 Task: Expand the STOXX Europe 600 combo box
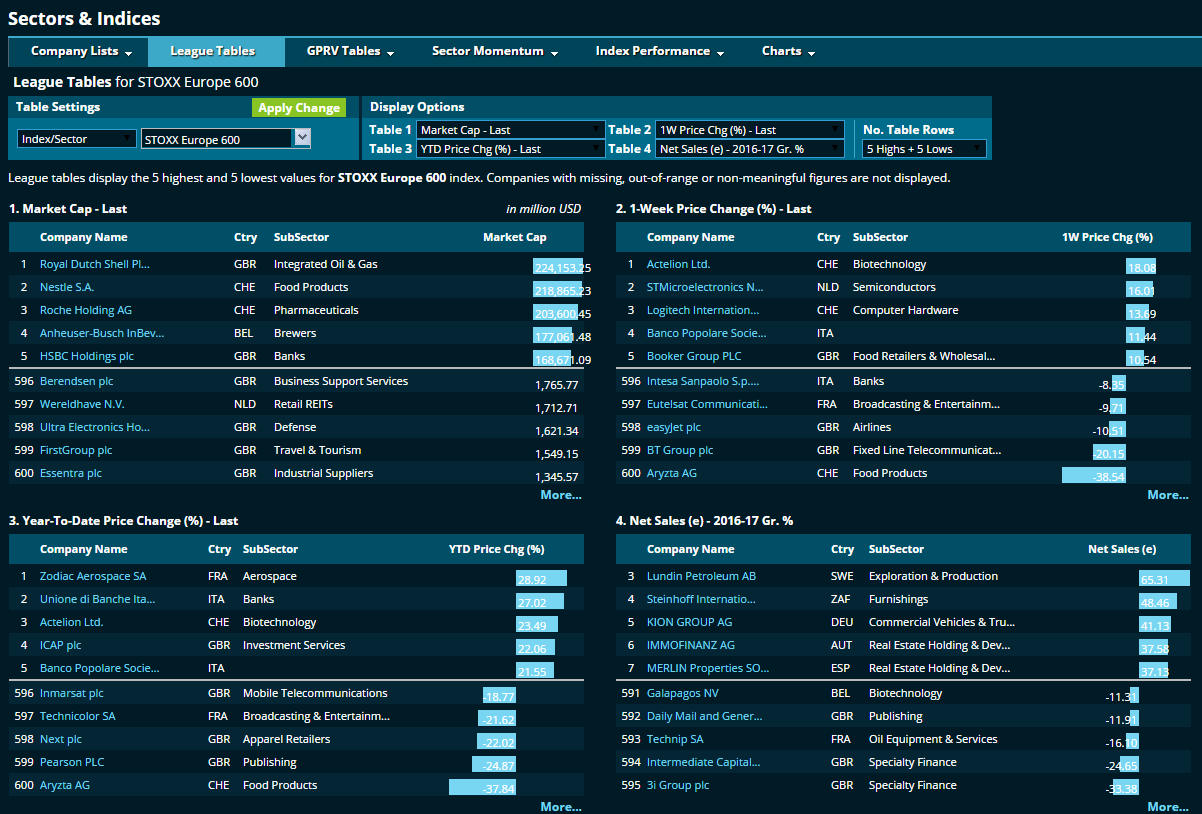click(302, 139)
